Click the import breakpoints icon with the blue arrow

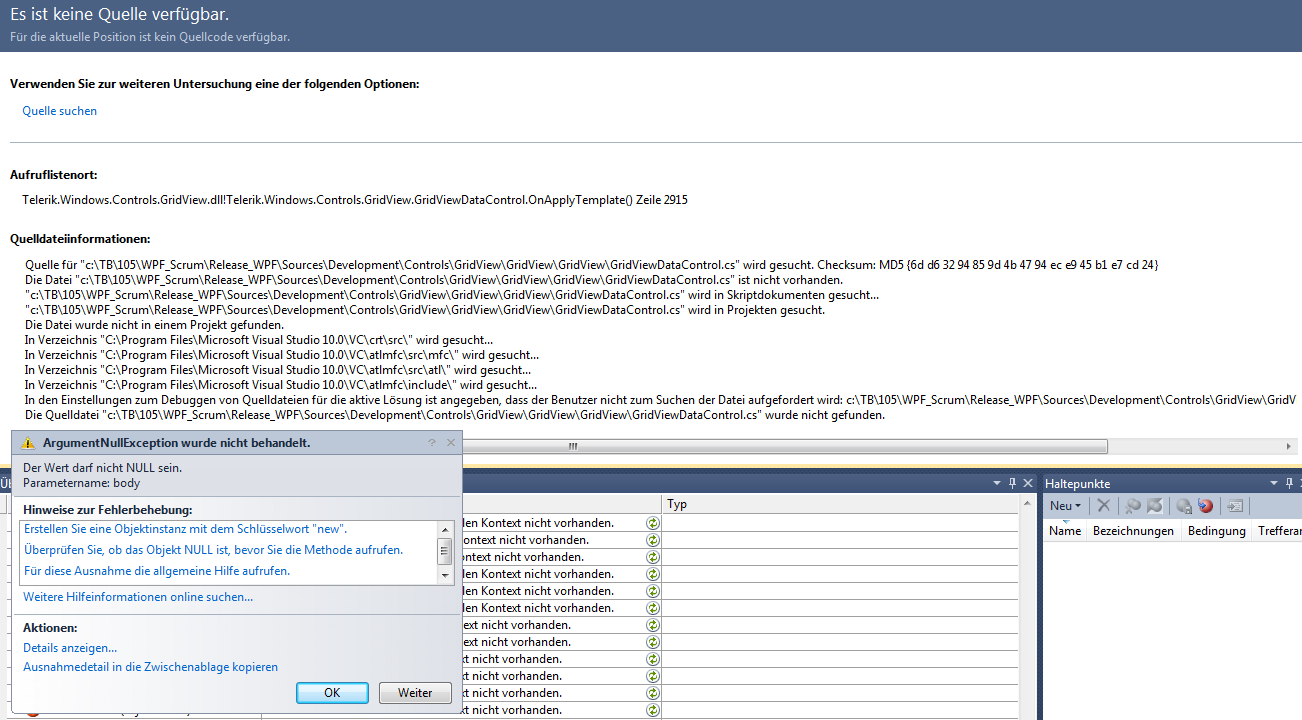click(1206, 506)
